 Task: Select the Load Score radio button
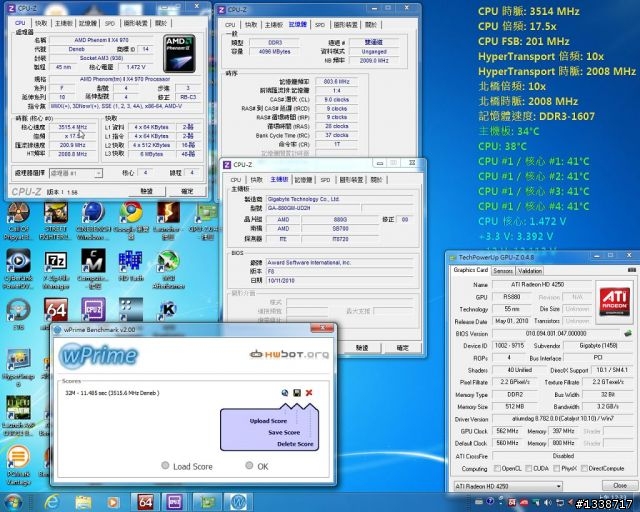click(165, 465)
